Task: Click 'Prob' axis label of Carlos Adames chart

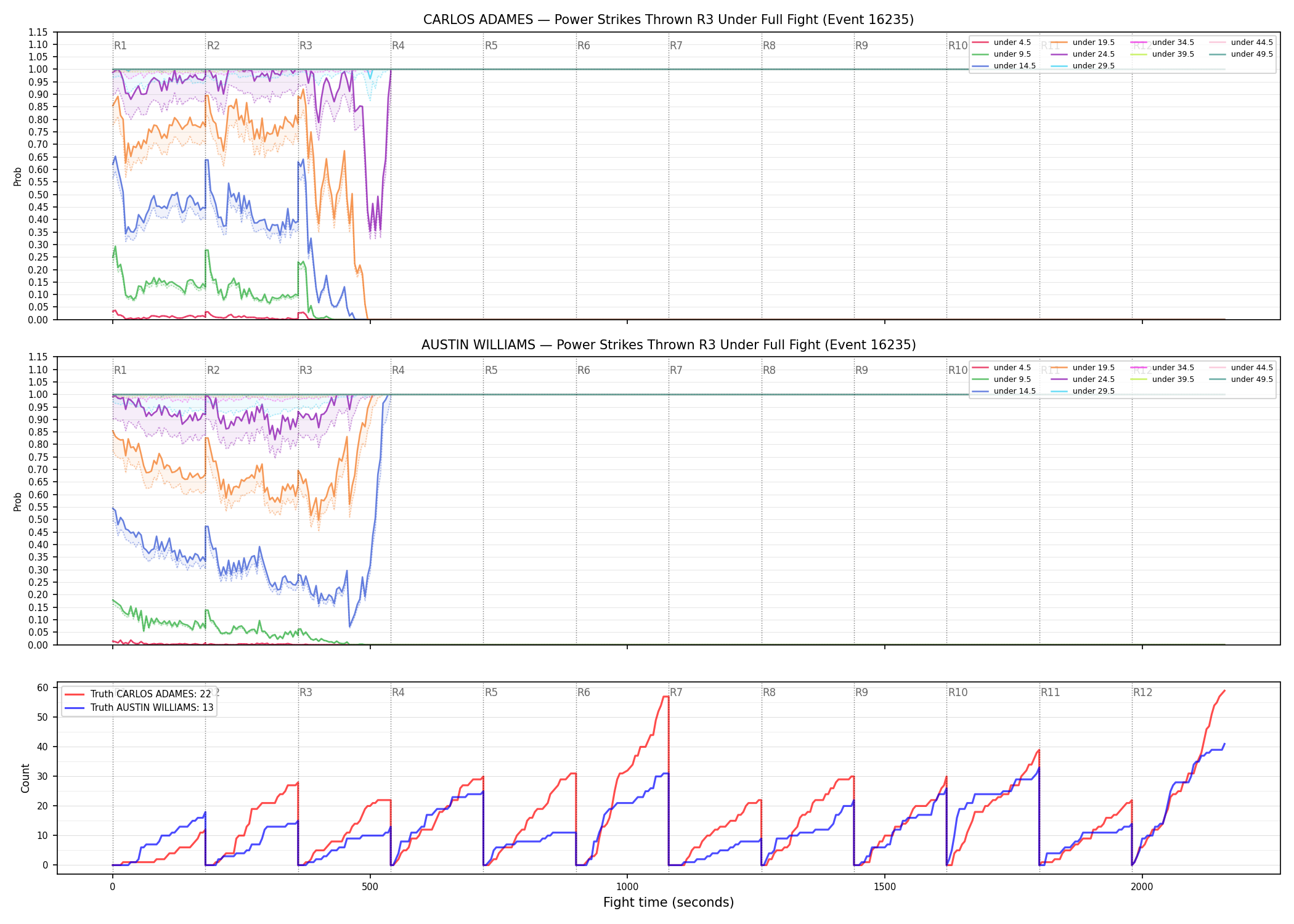Action: coord(18,176)
